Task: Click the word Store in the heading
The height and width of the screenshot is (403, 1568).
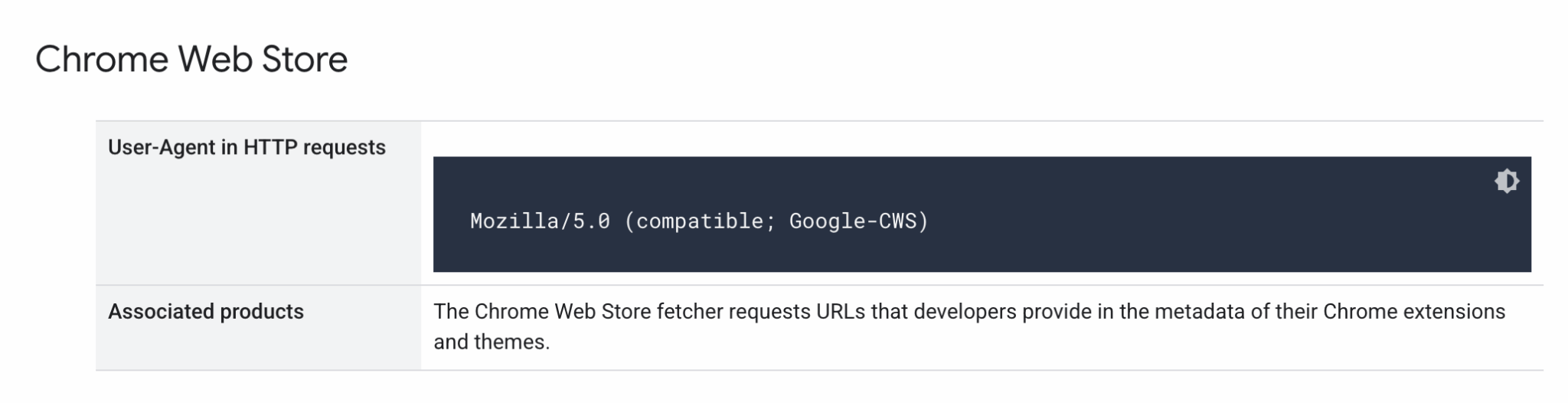Action: tap(305, 60)
